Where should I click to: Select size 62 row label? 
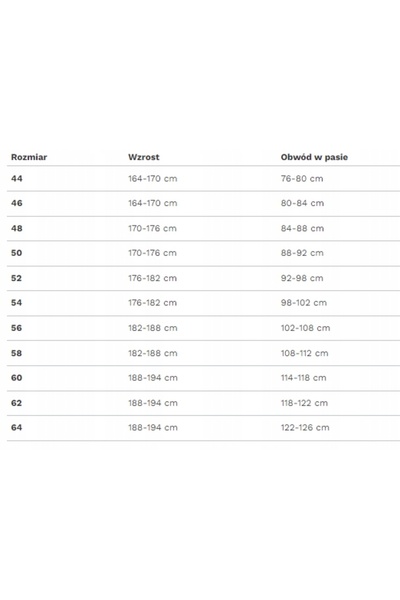click(16, 403)
